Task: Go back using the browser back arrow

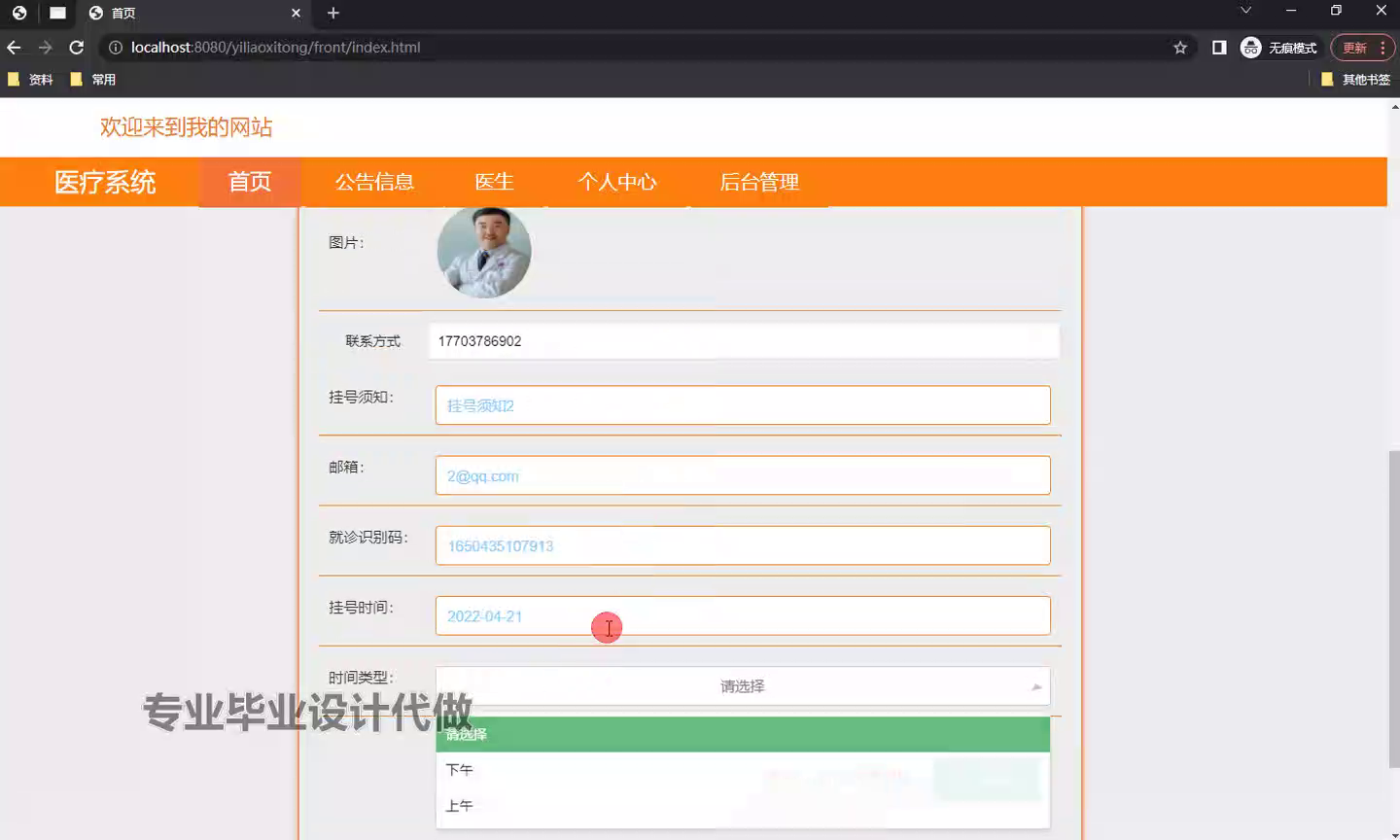Action: tap(14, 48)
